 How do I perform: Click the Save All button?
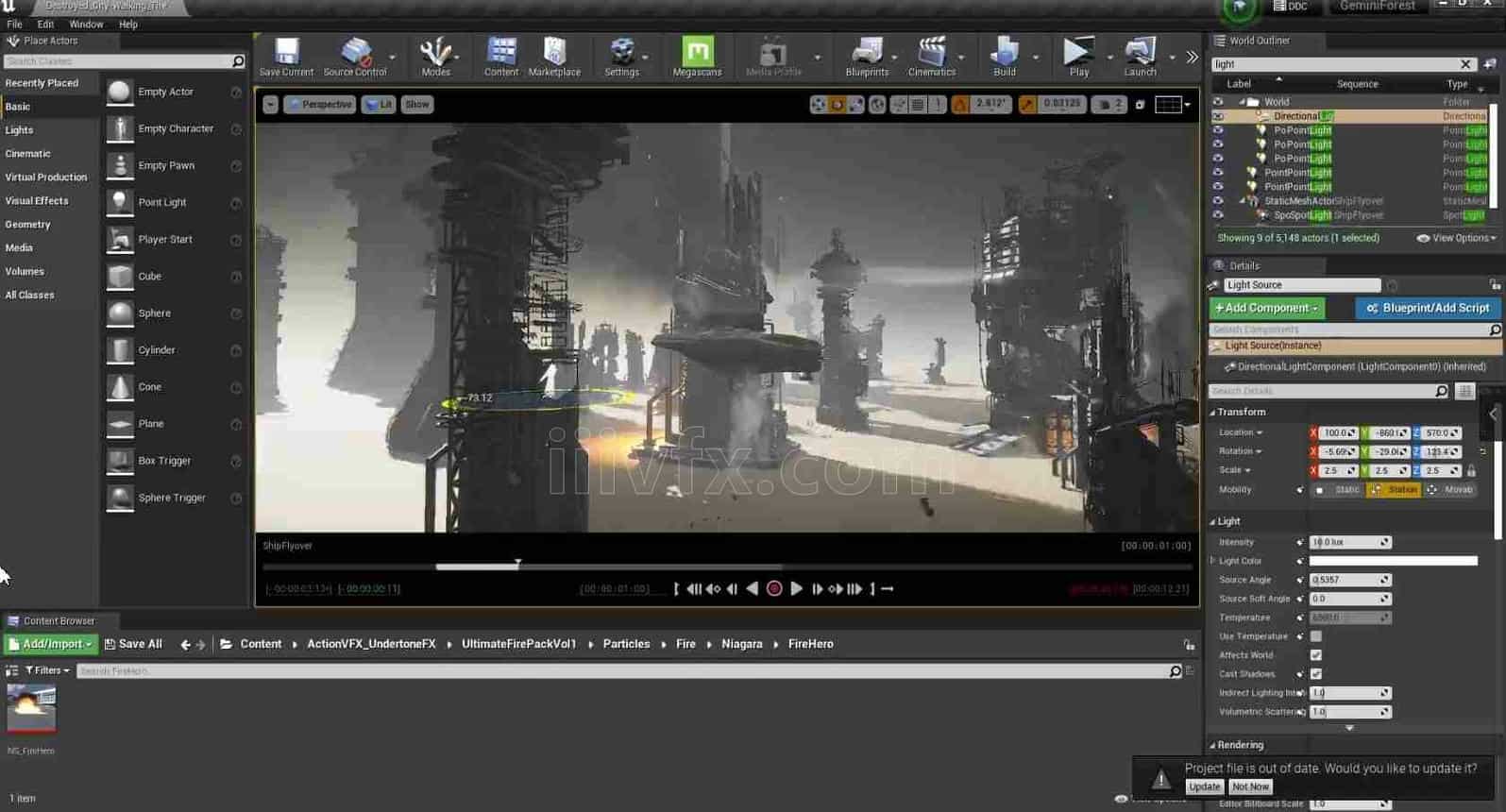(133, 644)
